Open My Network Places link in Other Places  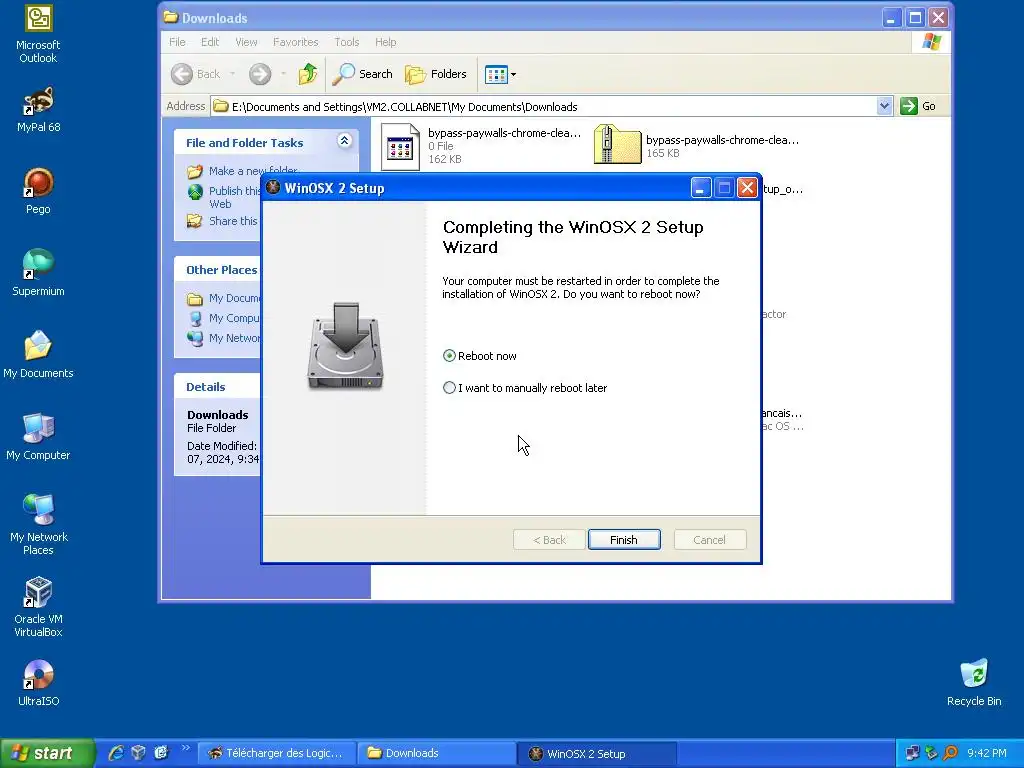click(223, 338)
